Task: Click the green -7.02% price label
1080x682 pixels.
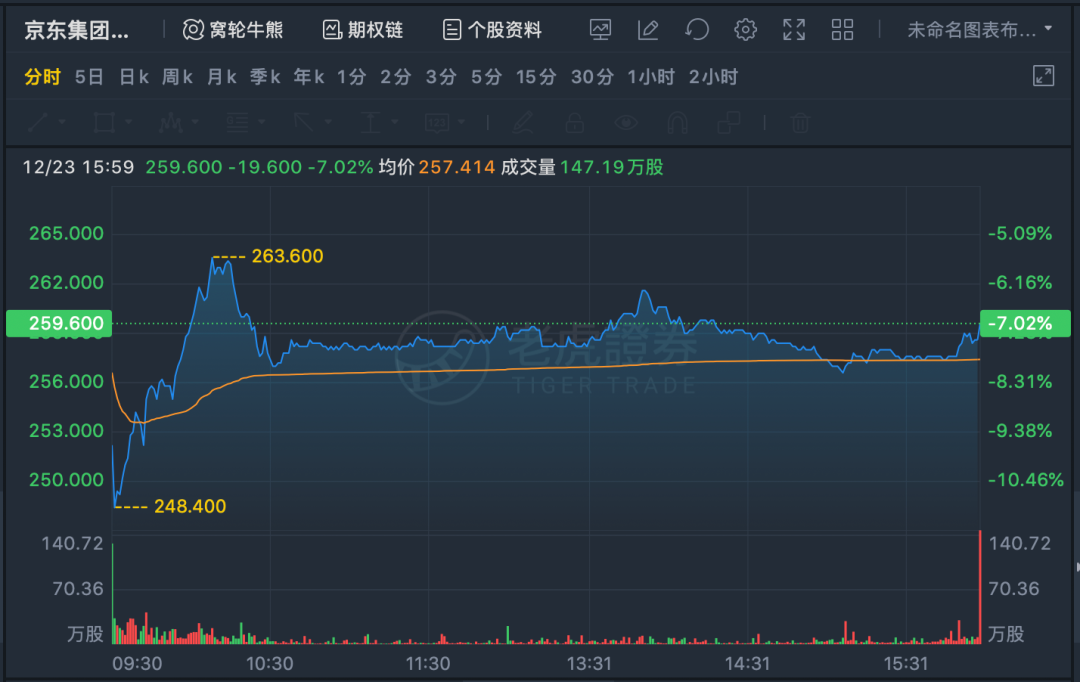Action: tap(1024, 323)
